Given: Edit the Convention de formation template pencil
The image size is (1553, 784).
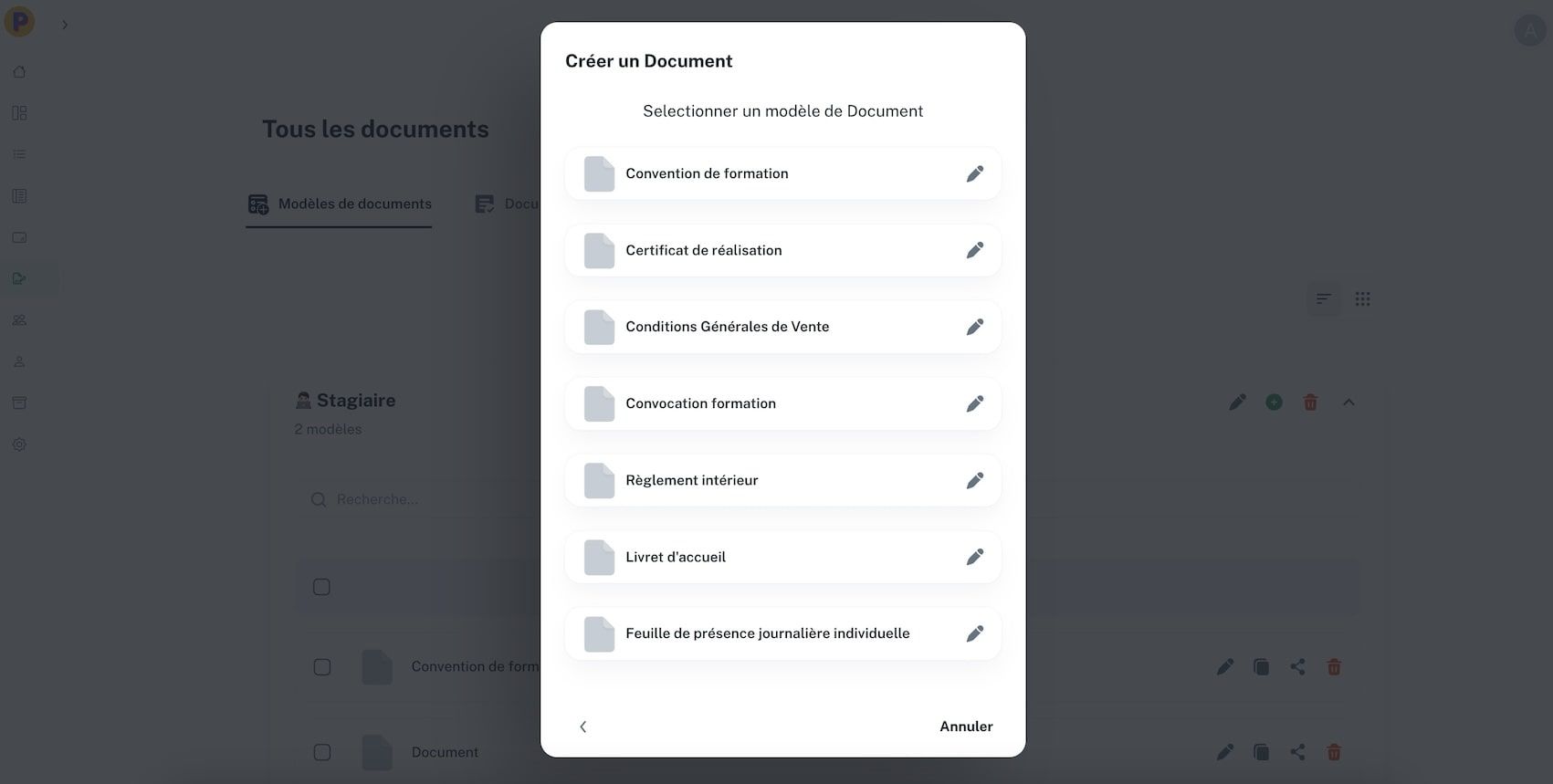Looking at the screenshot, I should [975, 173].
